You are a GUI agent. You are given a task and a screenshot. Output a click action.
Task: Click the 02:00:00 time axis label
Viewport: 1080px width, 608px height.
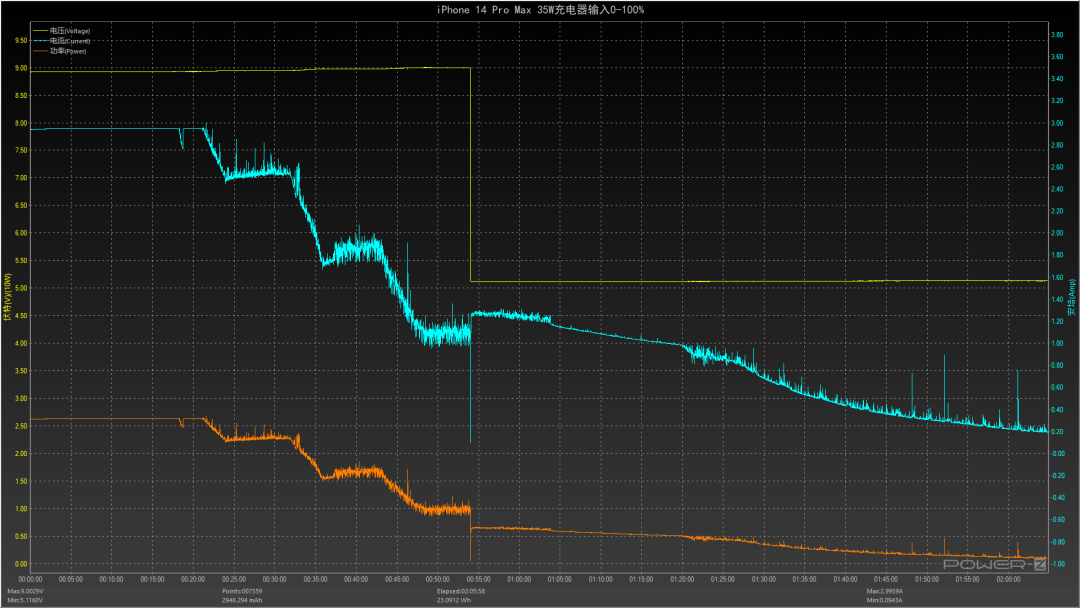point(1008,580)
